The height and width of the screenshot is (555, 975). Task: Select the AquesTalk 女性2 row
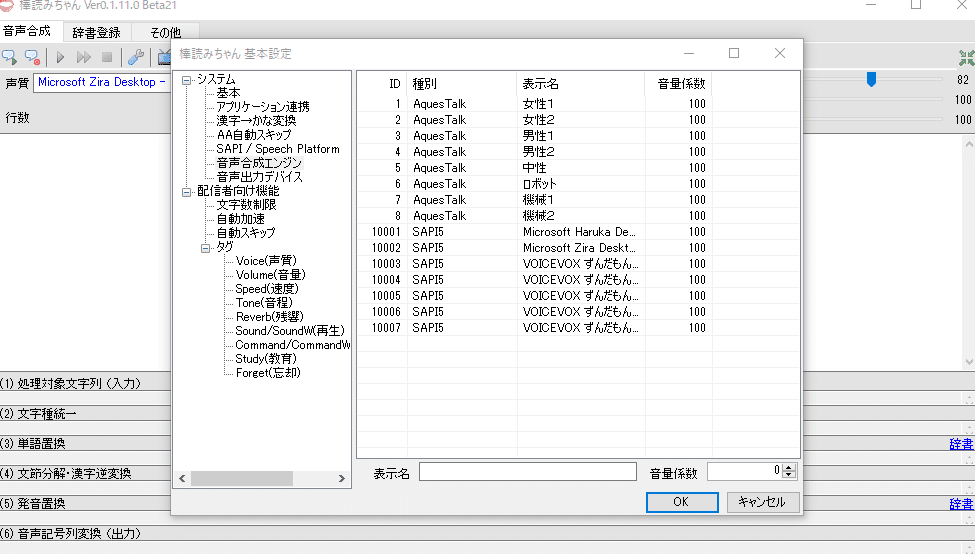click(x=535, y=120)
